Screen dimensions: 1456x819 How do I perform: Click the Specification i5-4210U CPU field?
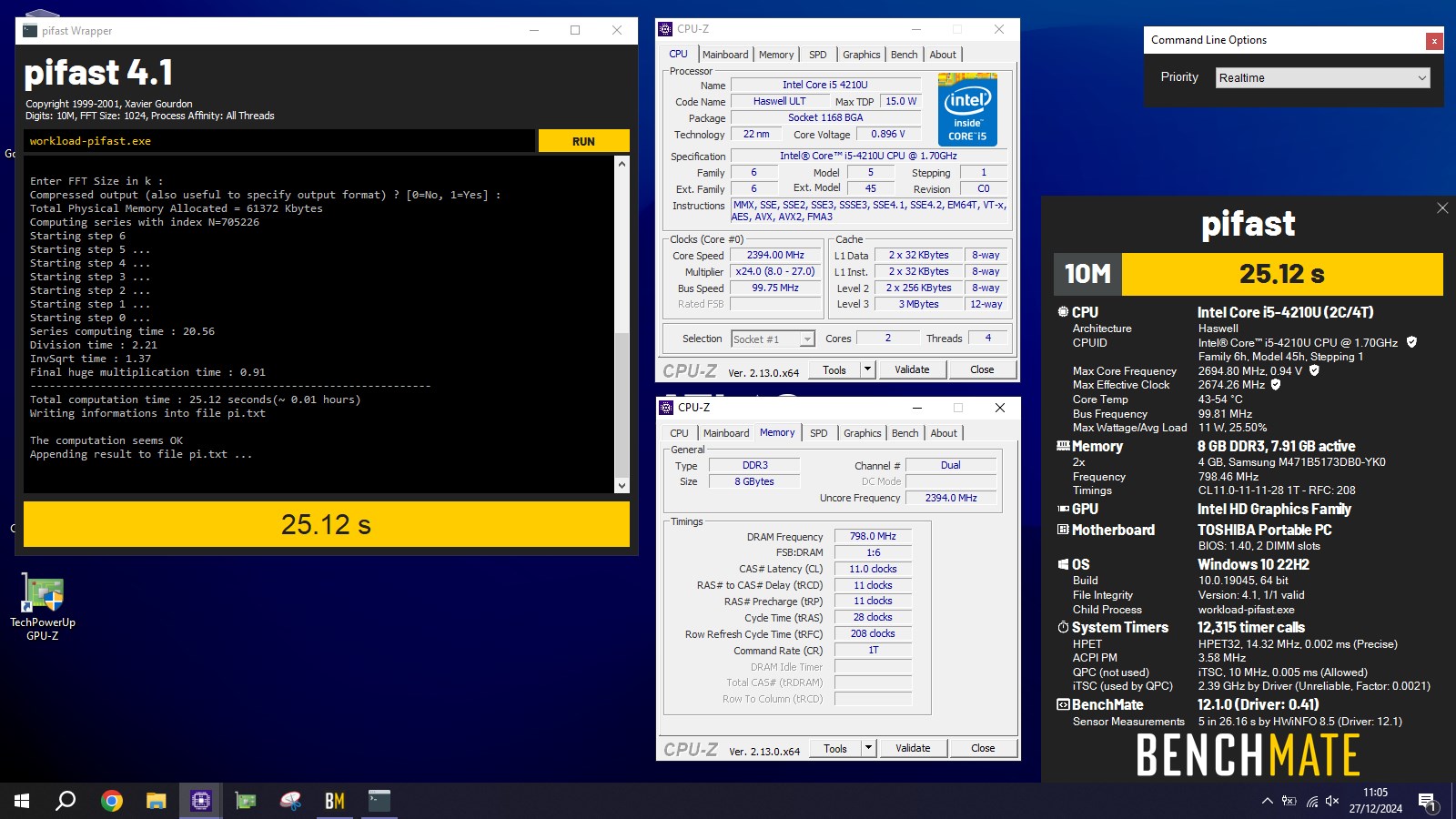[x=868, y=156]
